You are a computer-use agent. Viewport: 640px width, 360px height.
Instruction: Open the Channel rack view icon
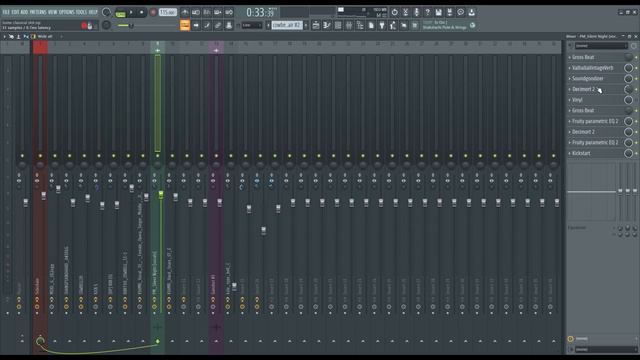(338, 26)
